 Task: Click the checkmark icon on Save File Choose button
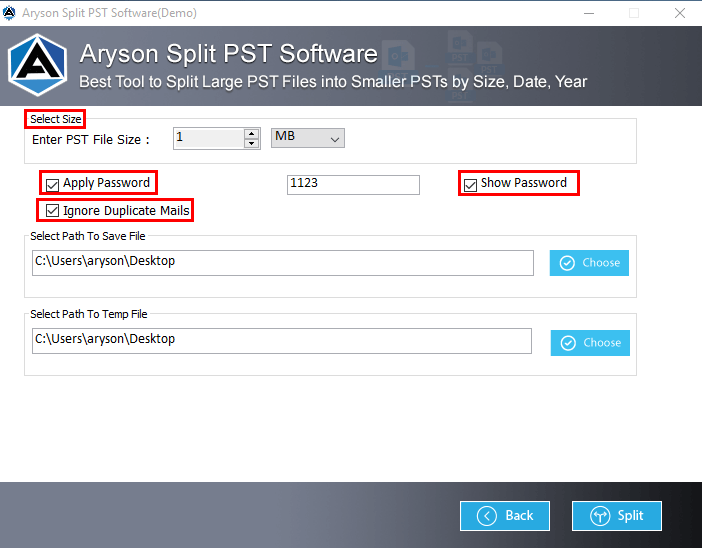567,263
